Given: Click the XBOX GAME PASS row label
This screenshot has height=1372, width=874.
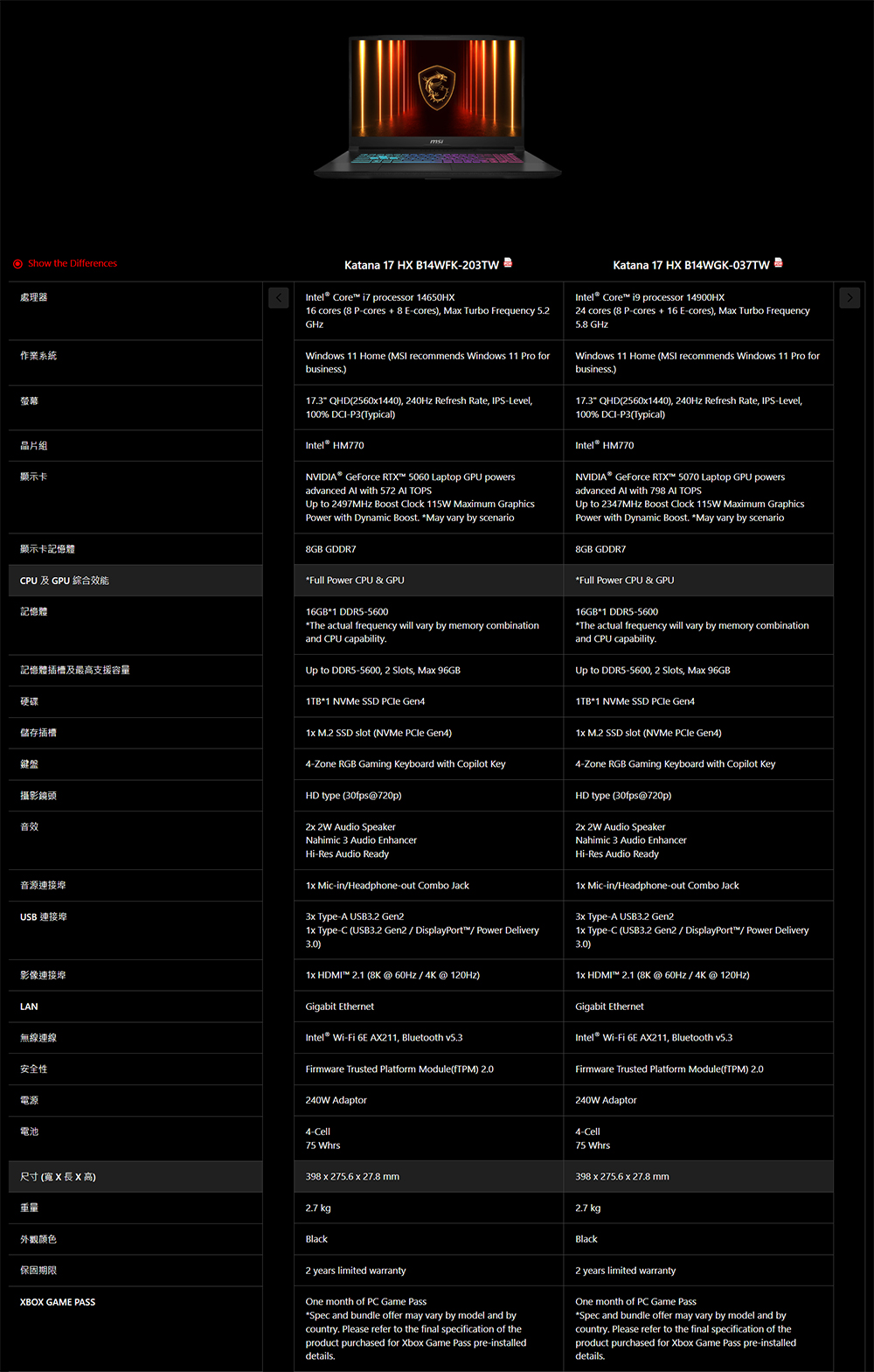Looking at the screenshot, I should tap(58, 1302).
